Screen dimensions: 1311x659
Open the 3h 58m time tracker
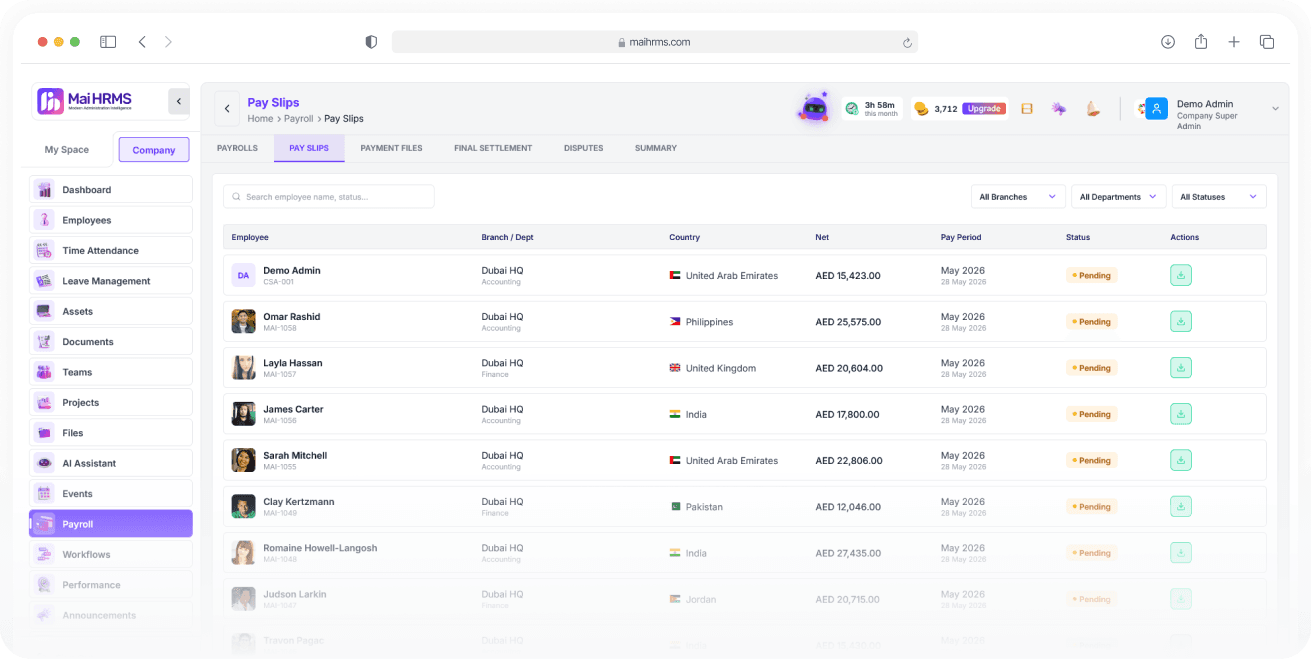point(872,108)
